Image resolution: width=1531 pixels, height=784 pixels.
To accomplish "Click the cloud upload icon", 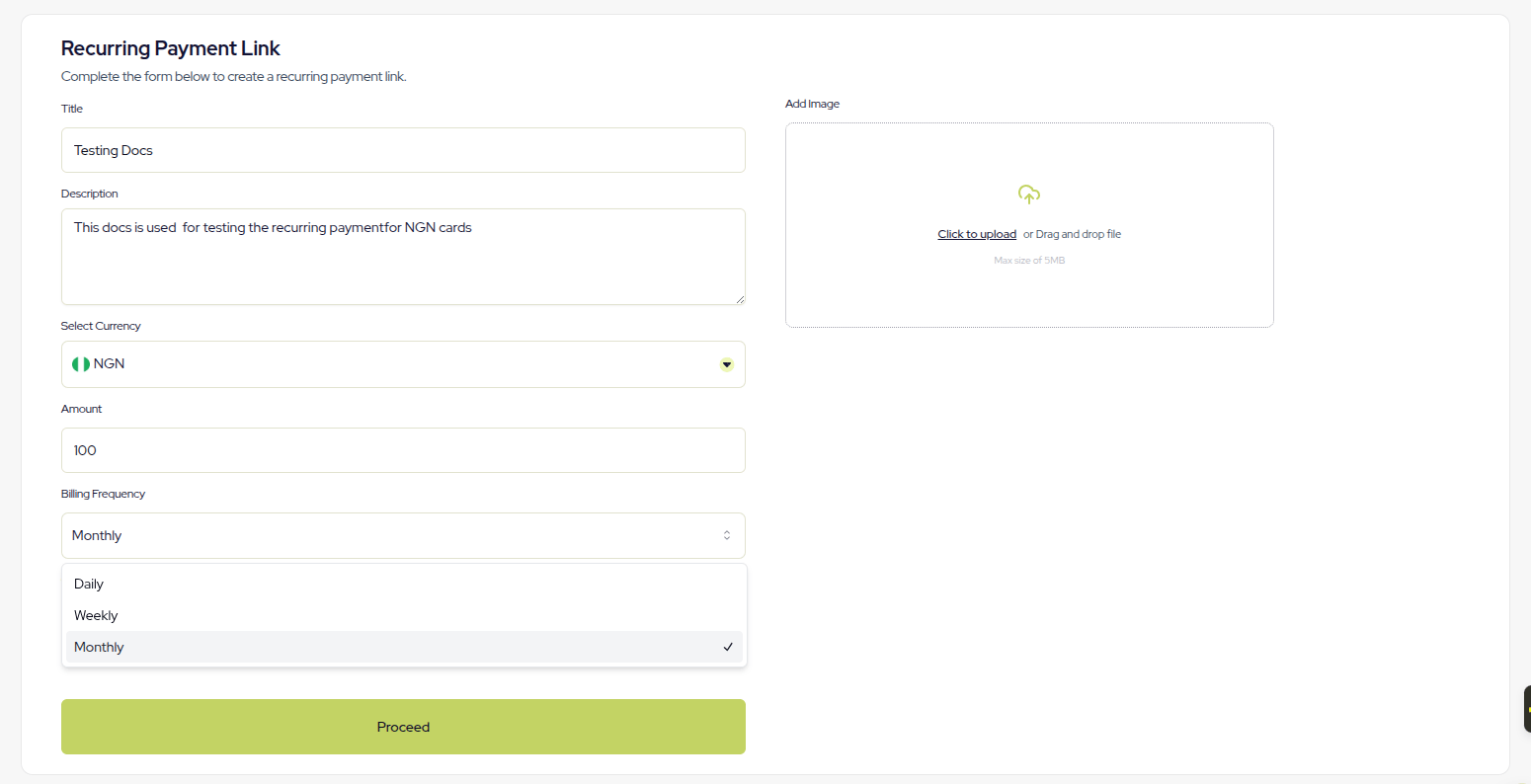I will 1029,195.
